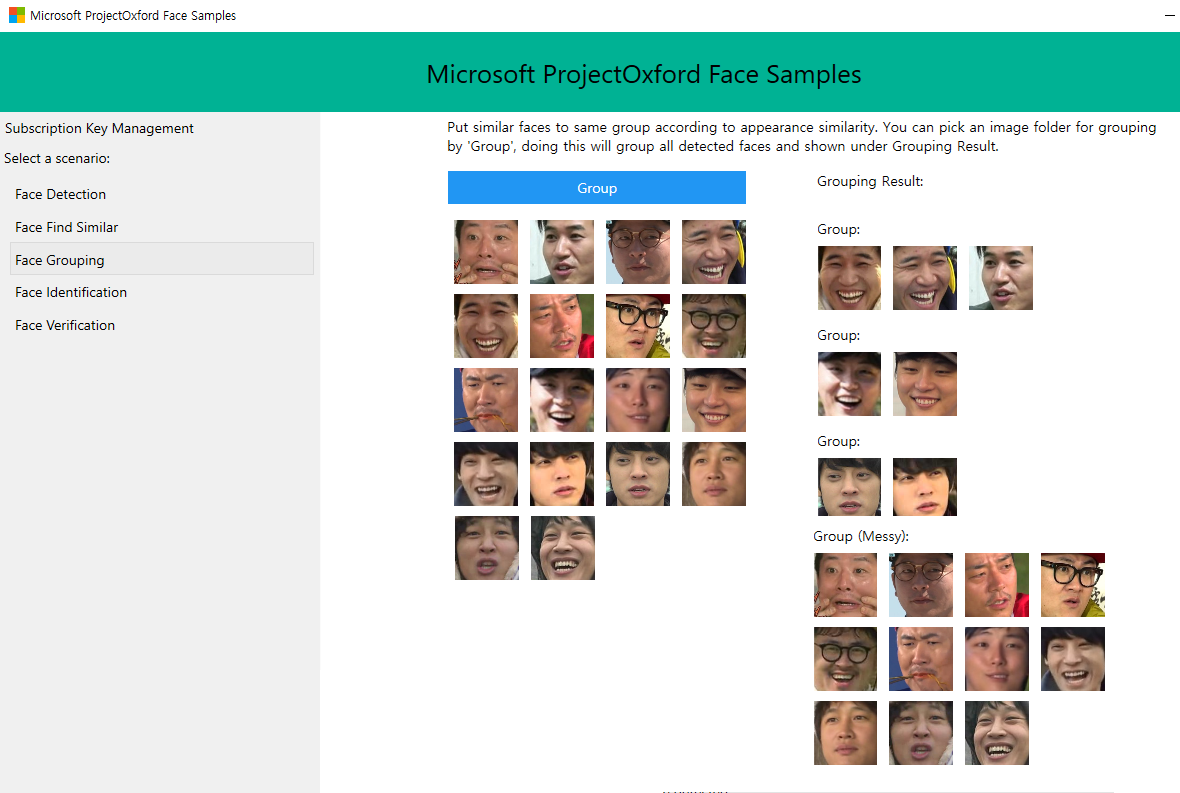The height and width of the screenshot is (793, 1180).
Task: Click thick-glasses face in Messy group's top row
Action: [1073, 585]
